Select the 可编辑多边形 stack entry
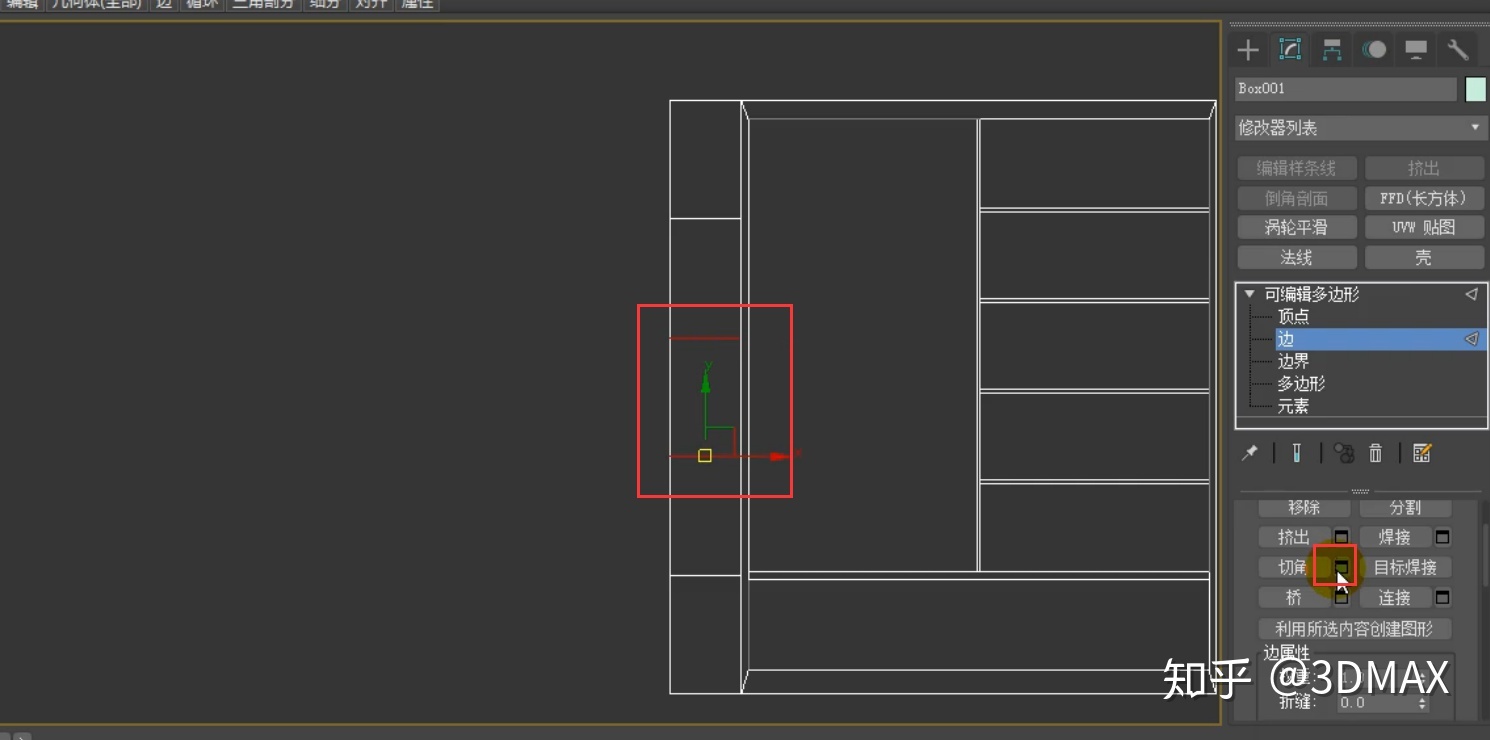1490x740 pixels. [1311, 294]
